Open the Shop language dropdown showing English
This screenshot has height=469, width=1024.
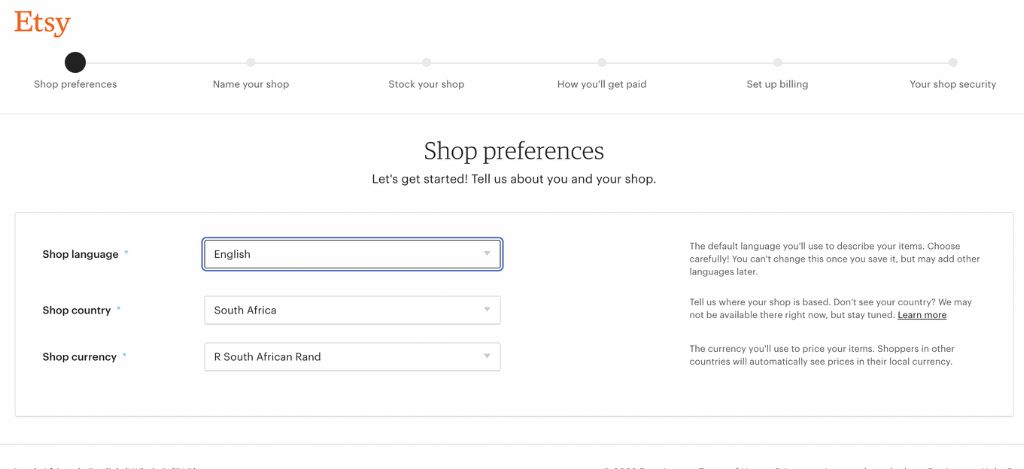point(352,254)
